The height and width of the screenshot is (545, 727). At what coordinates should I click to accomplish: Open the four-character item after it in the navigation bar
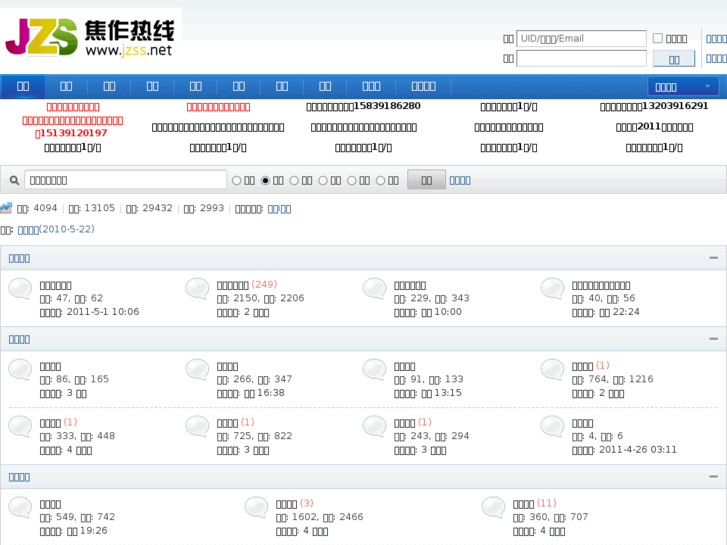[x=423, y=86]
